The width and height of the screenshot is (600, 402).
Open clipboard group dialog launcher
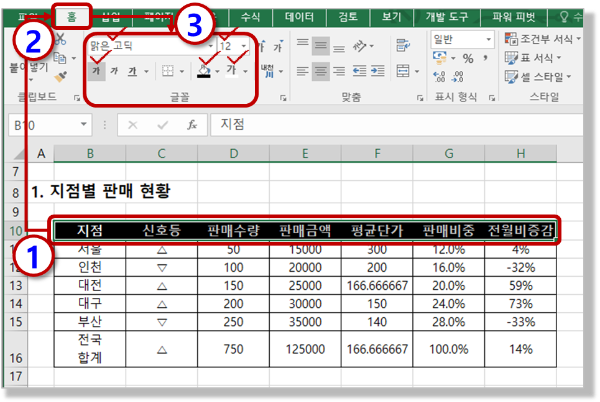(77, 99)
